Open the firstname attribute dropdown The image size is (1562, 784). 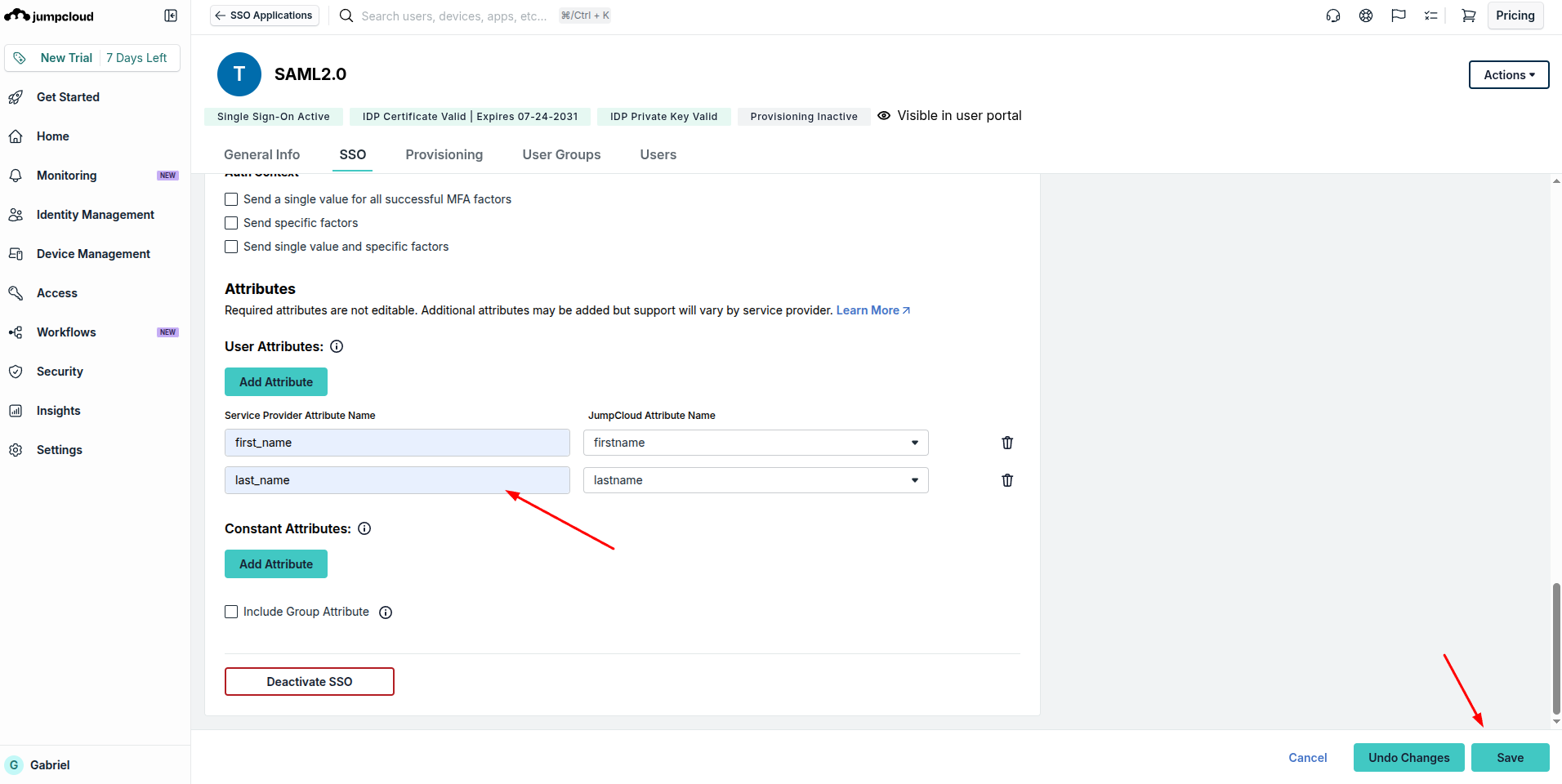(x=756, y=443)
